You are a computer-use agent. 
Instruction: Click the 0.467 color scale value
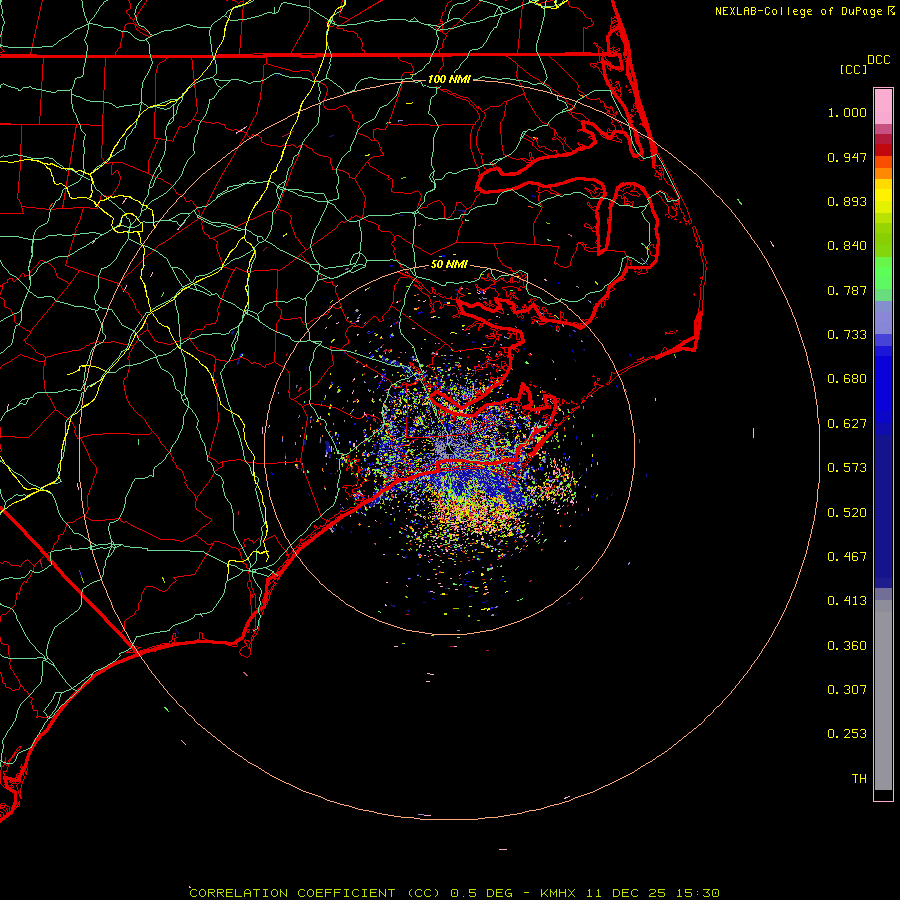(847, 557)
